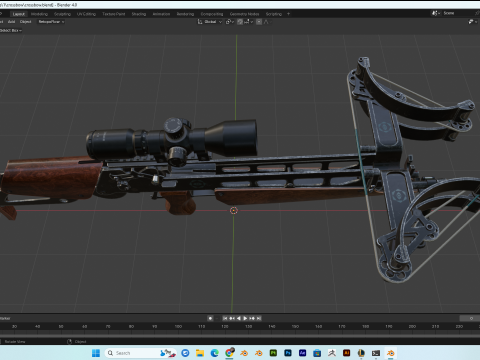The height and width of the screenshot is (360, 480).
Task: Open the Animation workspace tab
Action: click(161, 14)
